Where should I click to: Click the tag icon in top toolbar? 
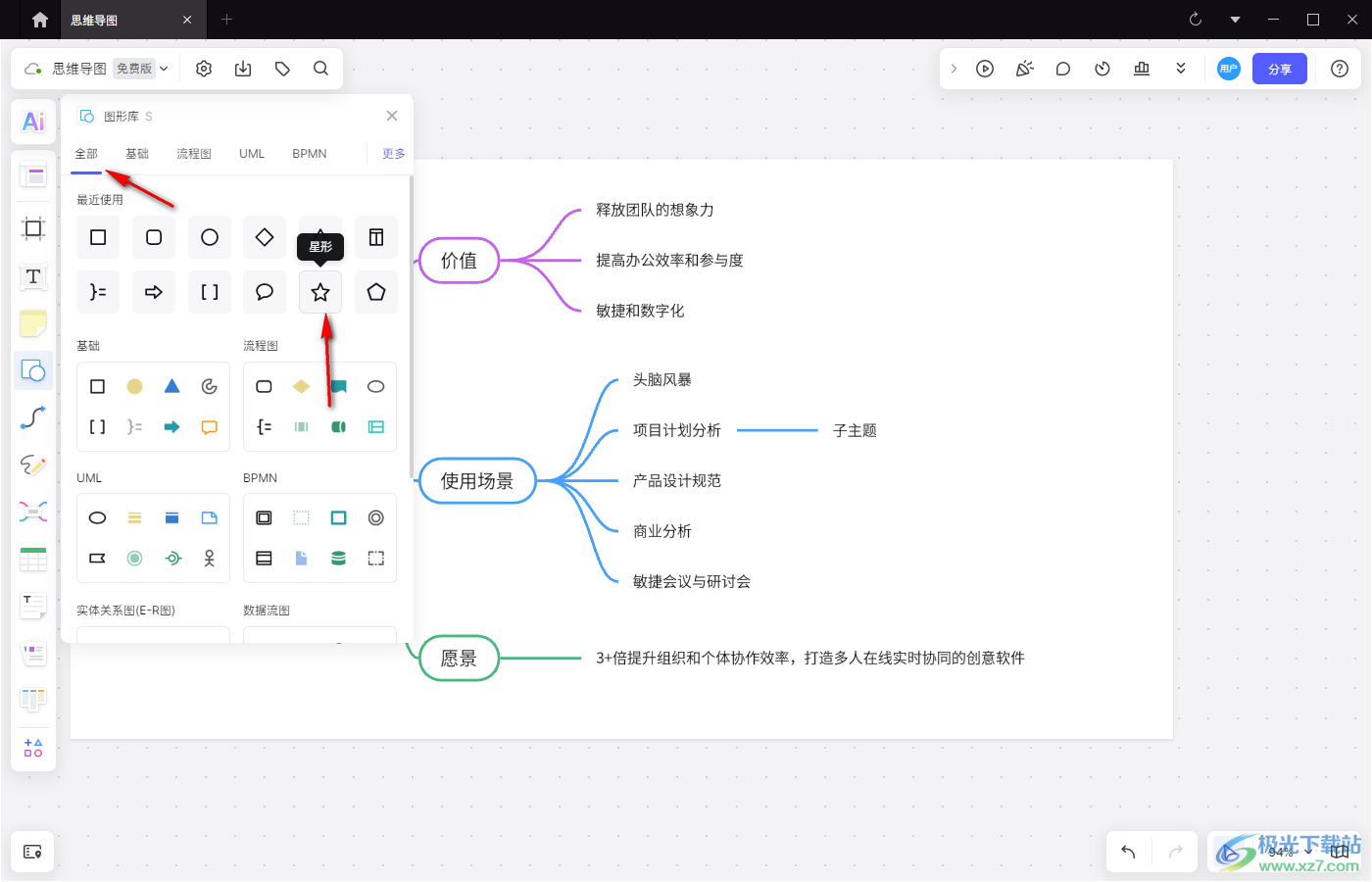click(282, 69)
